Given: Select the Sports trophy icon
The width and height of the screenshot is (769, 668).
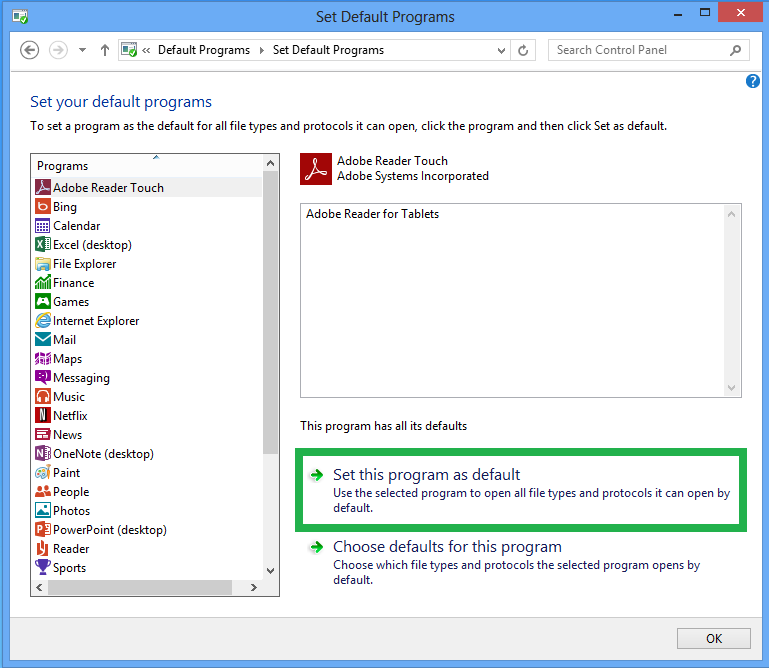Looking at the screenshot, I should (43, 567).
